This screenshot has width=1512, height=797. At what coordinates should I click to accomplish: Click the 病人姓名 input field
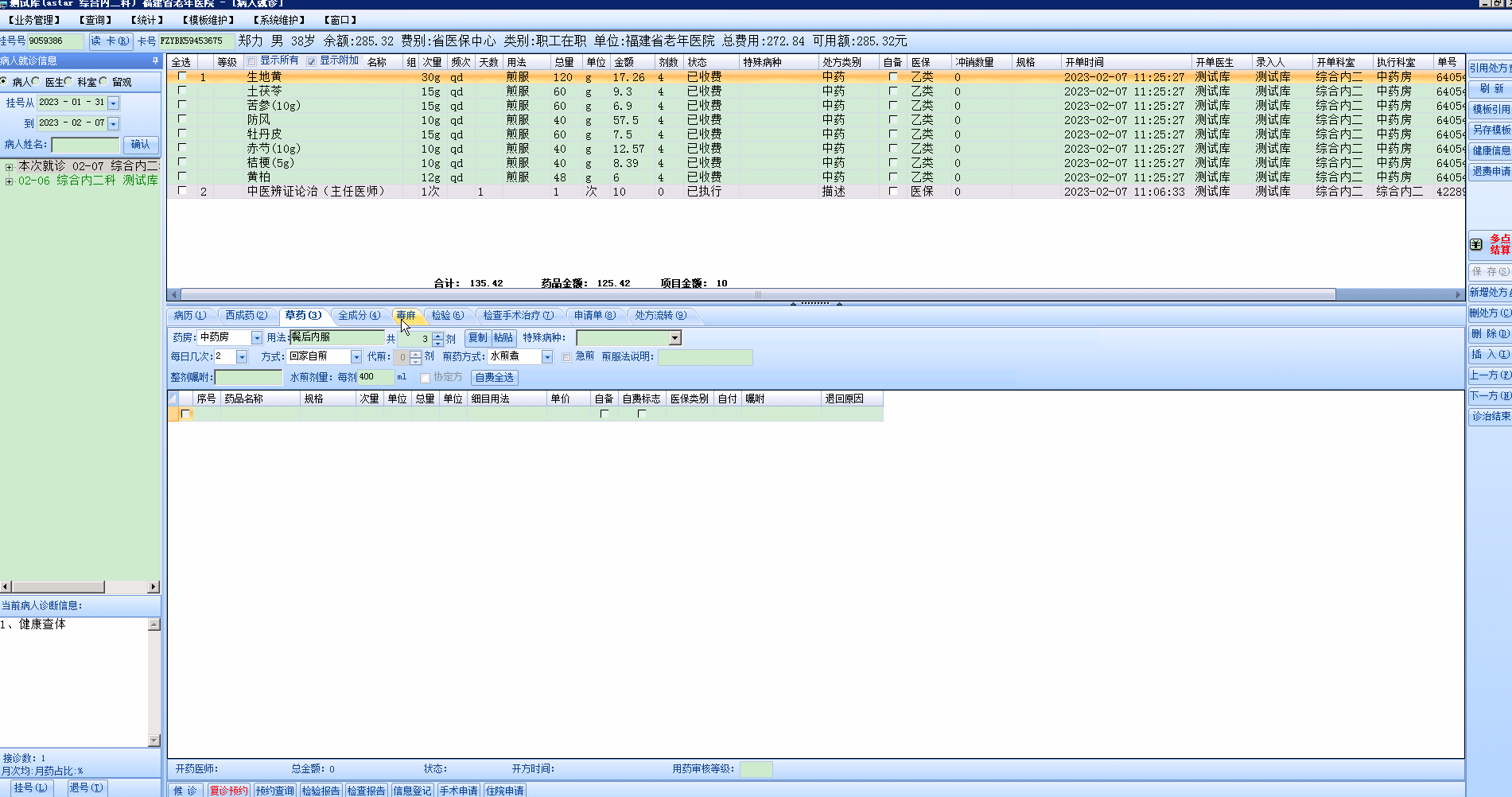[x=85, y=145]
